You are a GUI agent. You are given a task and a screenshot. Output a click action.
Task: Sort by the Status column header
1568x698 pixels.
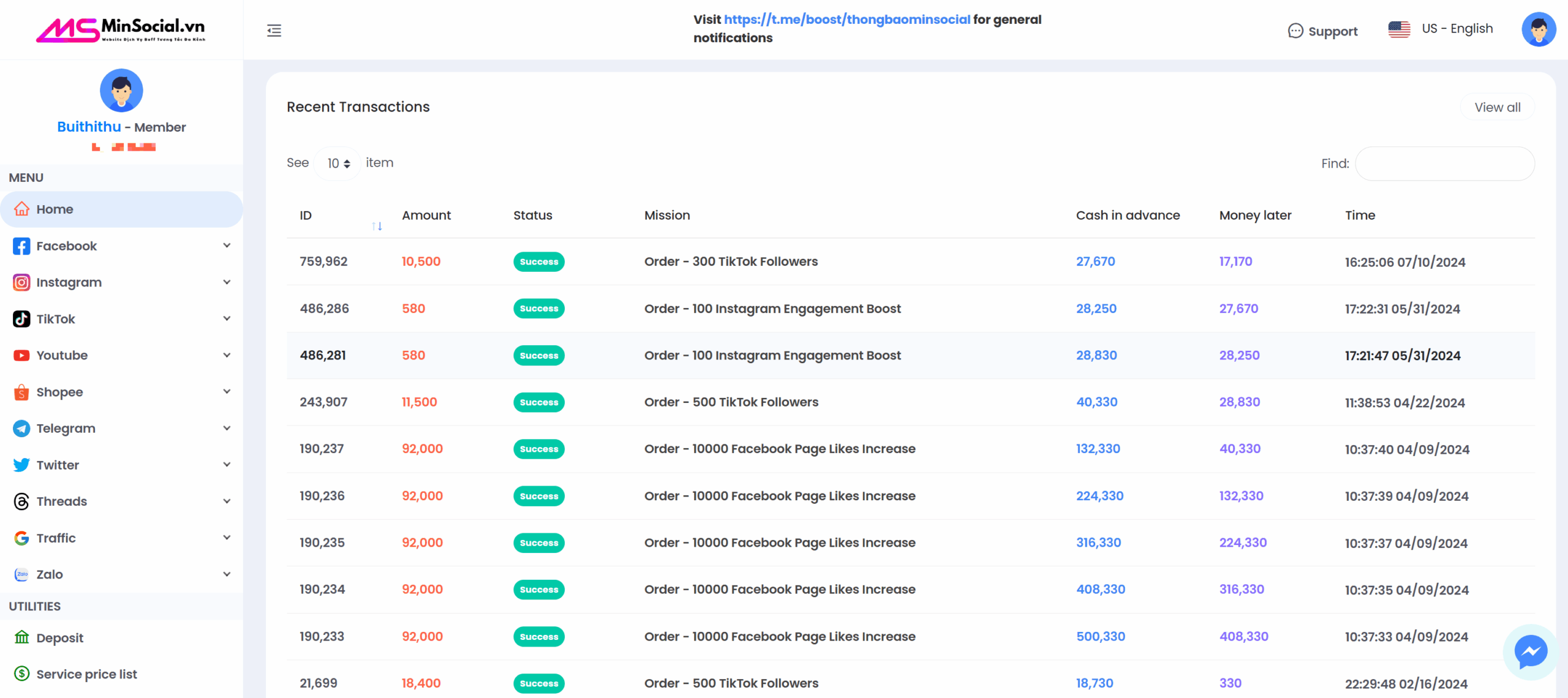(533, 215)
